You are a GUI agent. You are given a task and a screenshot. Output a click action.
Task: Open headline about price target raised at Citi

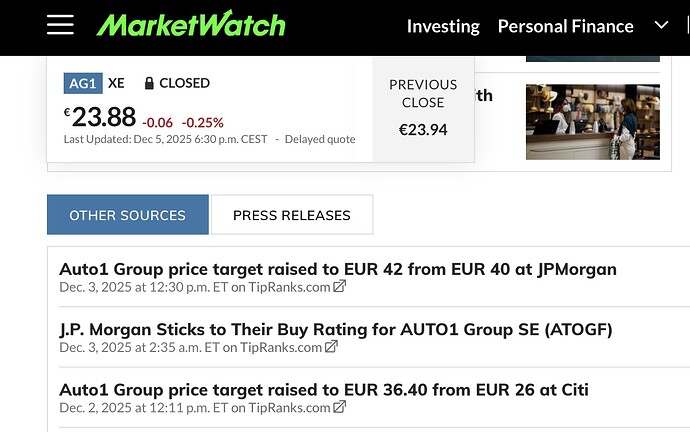click(x=324, y=389)
